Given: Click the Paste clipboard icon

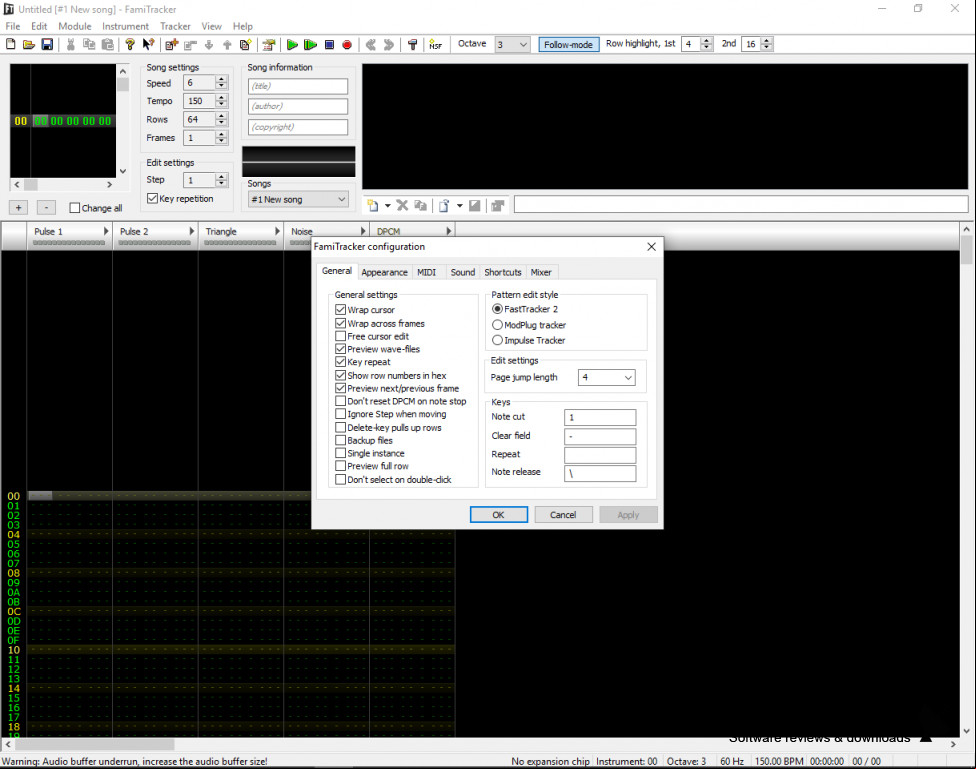Looking at the screenshot, I should 108,44.
